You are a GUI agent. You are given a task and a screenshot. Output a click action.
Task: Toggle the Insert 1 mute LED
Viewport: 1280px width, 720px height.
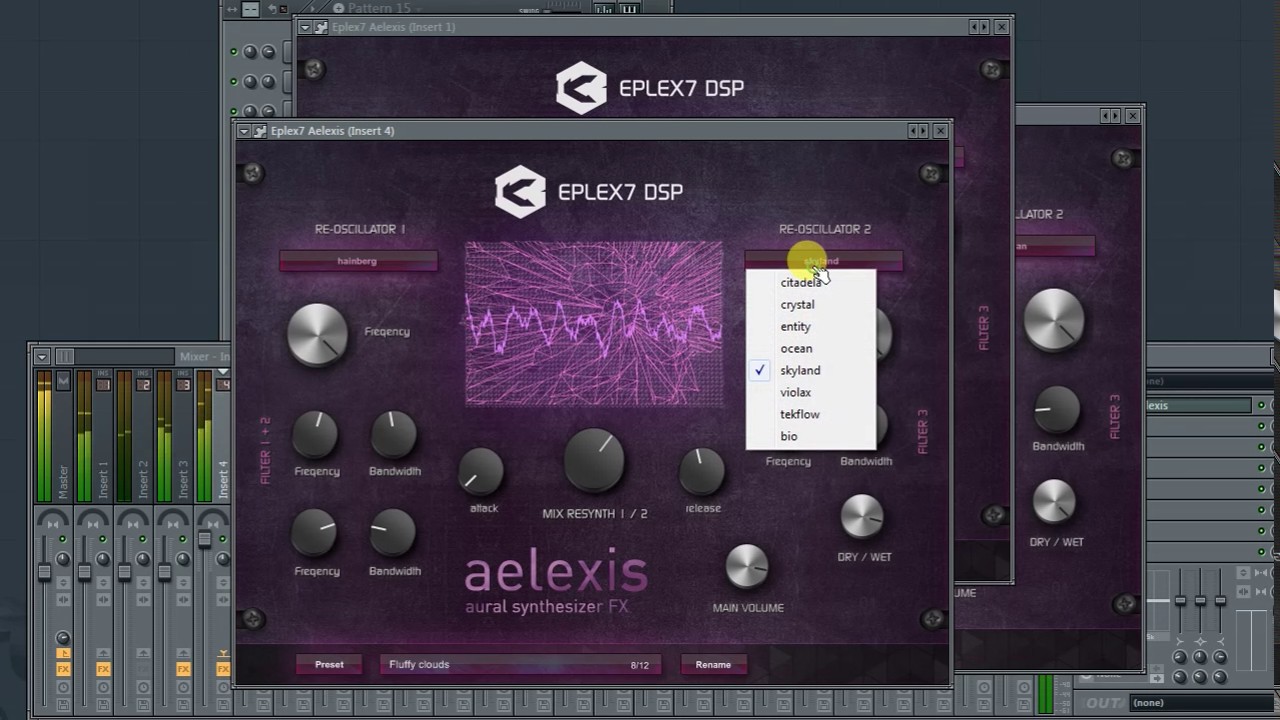[102, 538]
